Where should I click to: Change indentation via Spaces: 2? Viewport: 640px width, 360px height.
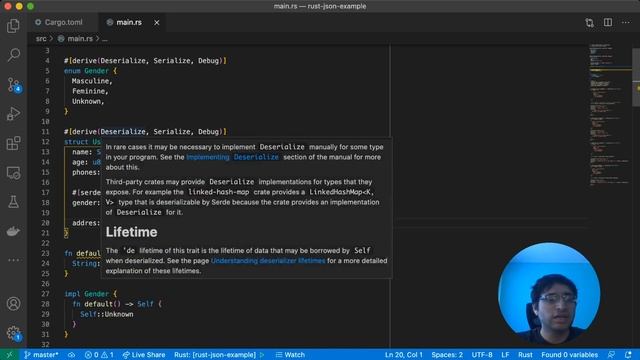[447, 355]
